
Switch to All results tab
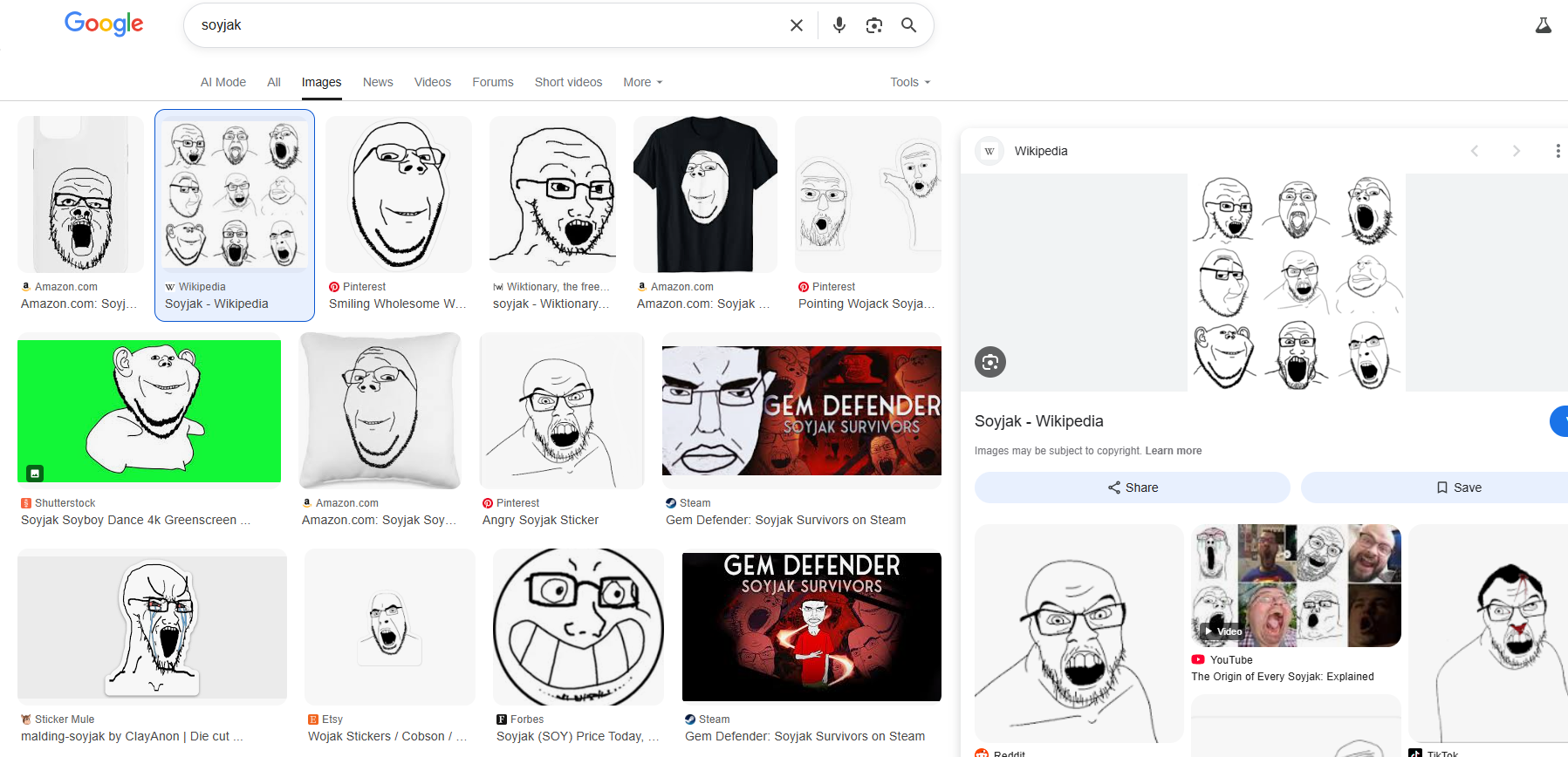coord(274,82)
